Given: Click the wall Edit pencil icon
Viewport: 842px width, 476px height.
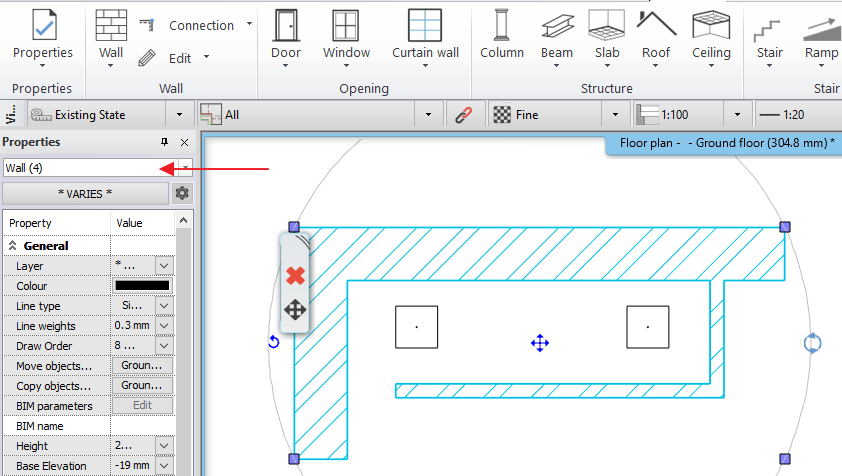Looking at the screenshot, I should coord(147,57).
